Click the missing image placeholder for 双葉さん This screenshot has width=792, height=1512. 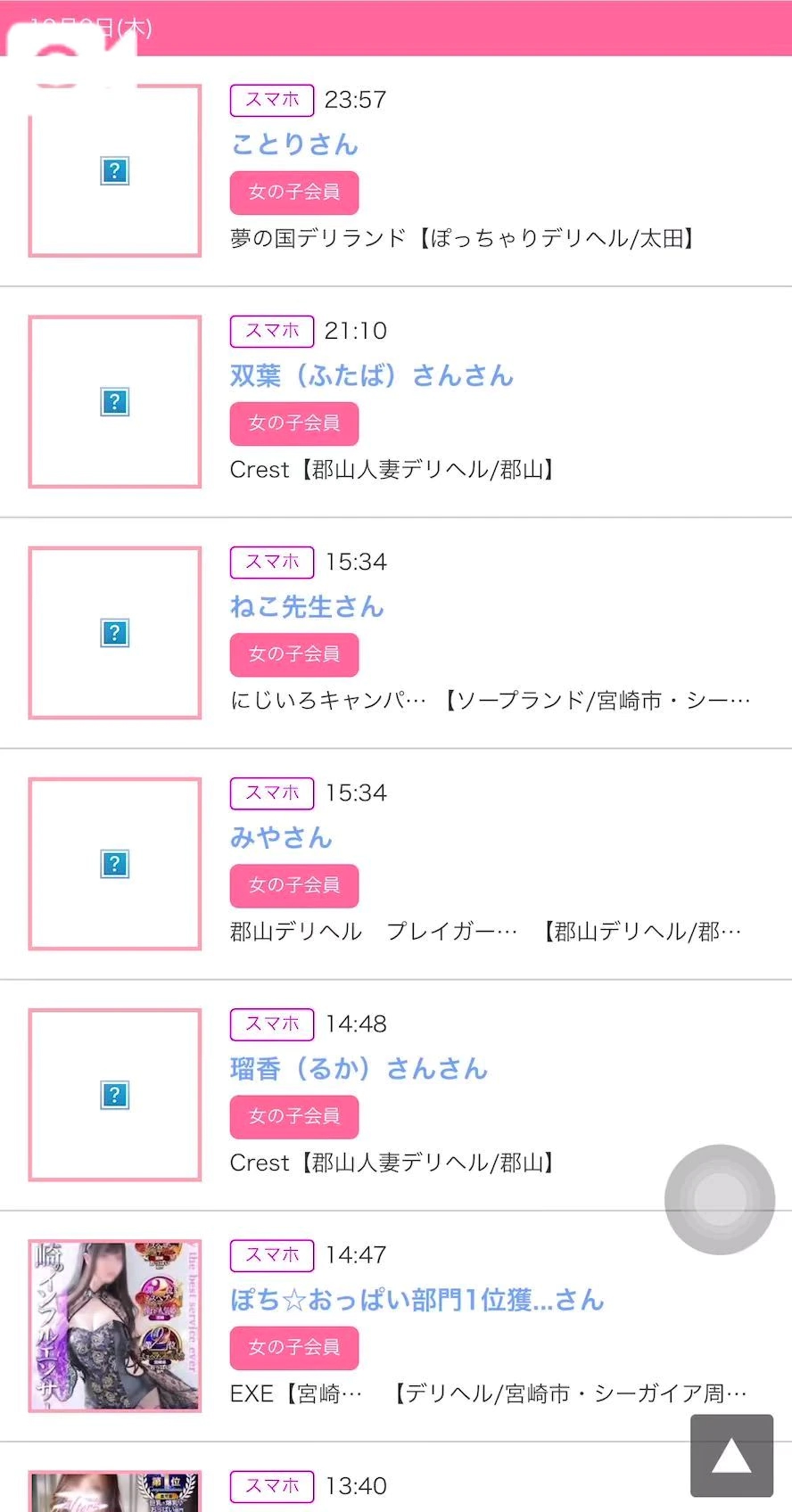115,402
